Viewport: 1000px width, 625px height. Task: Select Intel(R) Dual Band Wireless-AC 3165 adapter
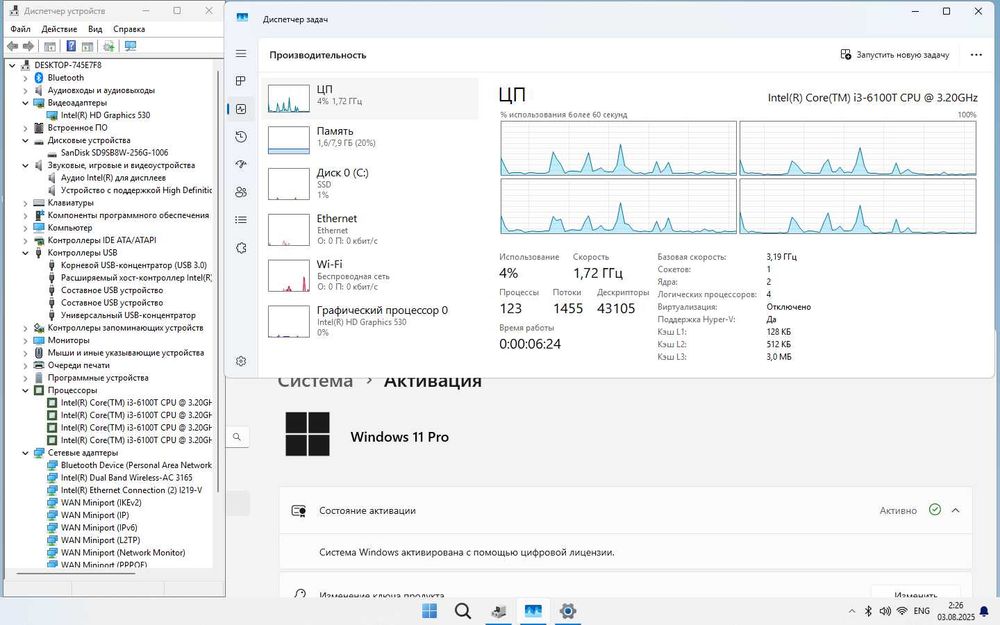pyautogui.click(x=126, y=478)
